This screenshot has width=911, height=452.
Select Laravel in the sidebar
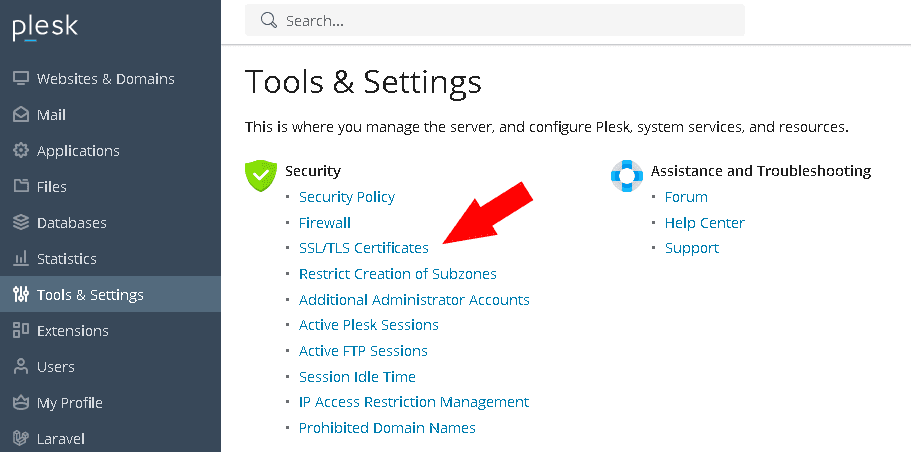pyautogui.click(x=61, y=438)
